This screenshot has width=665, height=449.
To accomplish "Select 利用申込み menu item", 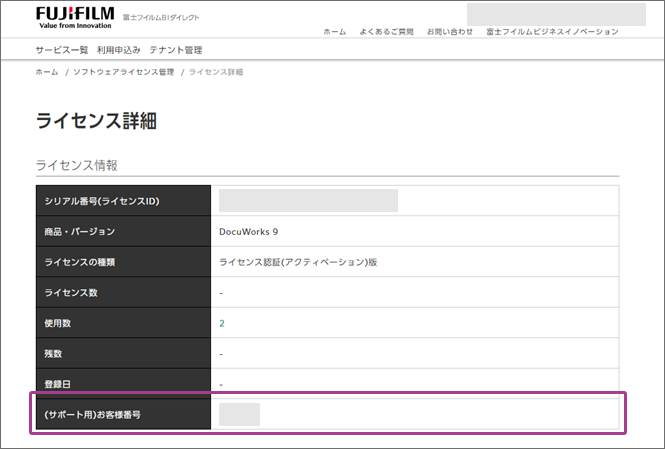I will (118, 50).
